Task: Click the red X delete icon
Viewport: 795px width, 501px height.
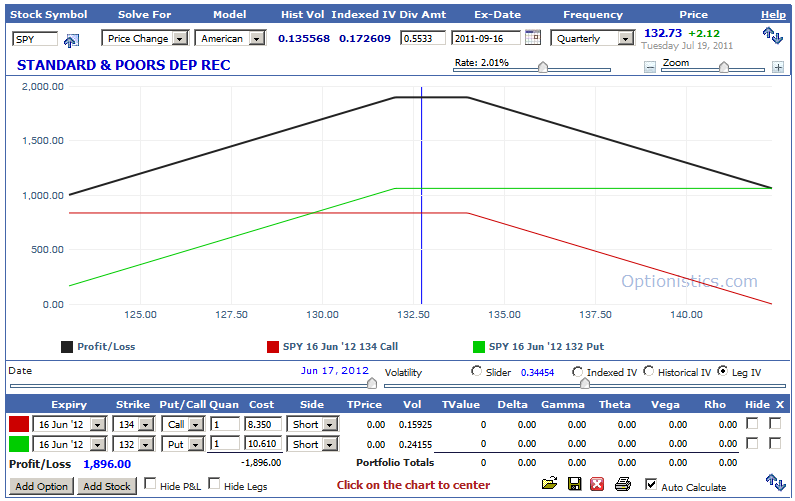Action: (x=597, y=484)
